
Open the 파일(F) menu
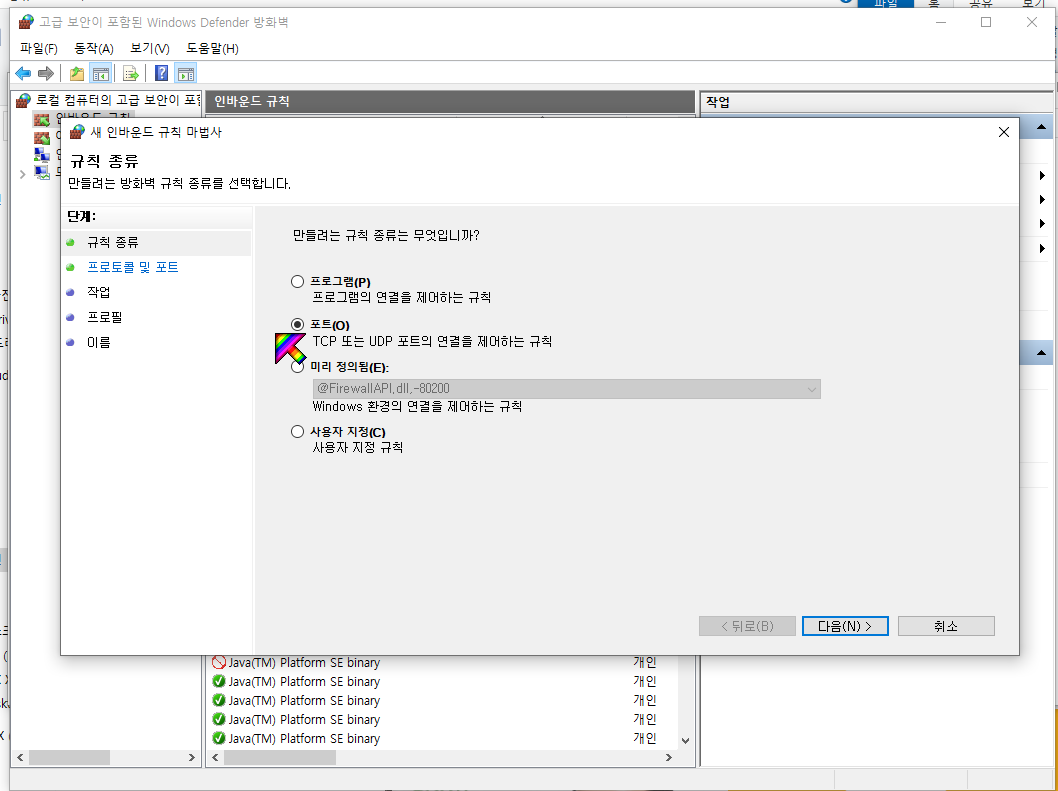(x=38, y=49)
